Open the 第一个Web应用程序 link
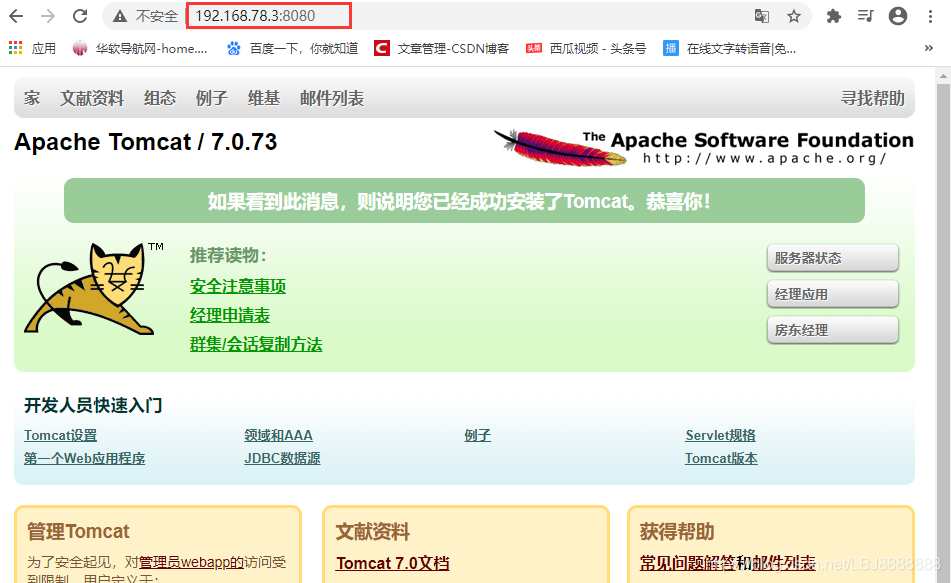This screenshot has width=951, height=583. [x=84, y=459]
